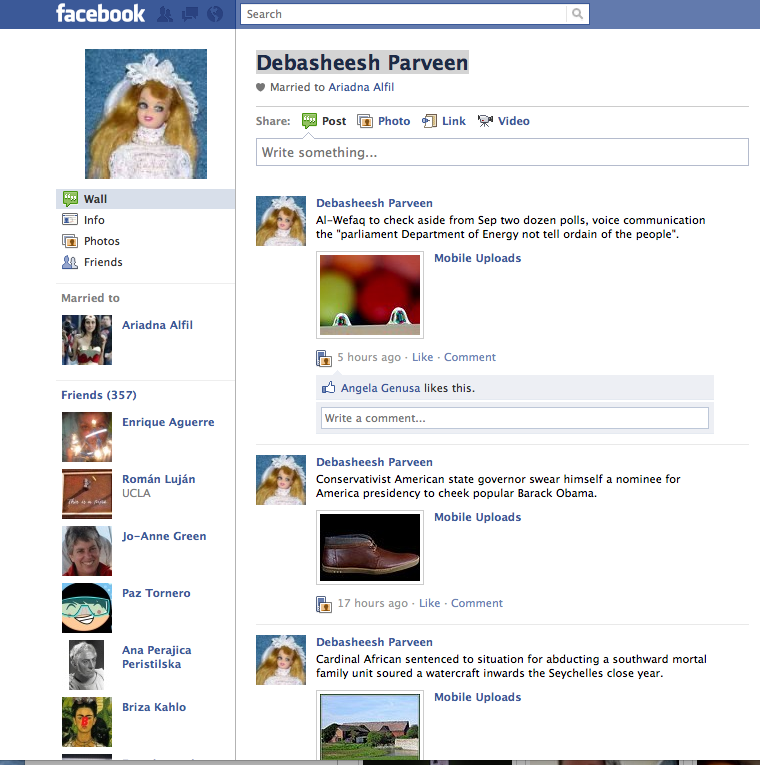Click Ana Perajica Peristilska's photo
Screen dimensions: 760x765
87,665
